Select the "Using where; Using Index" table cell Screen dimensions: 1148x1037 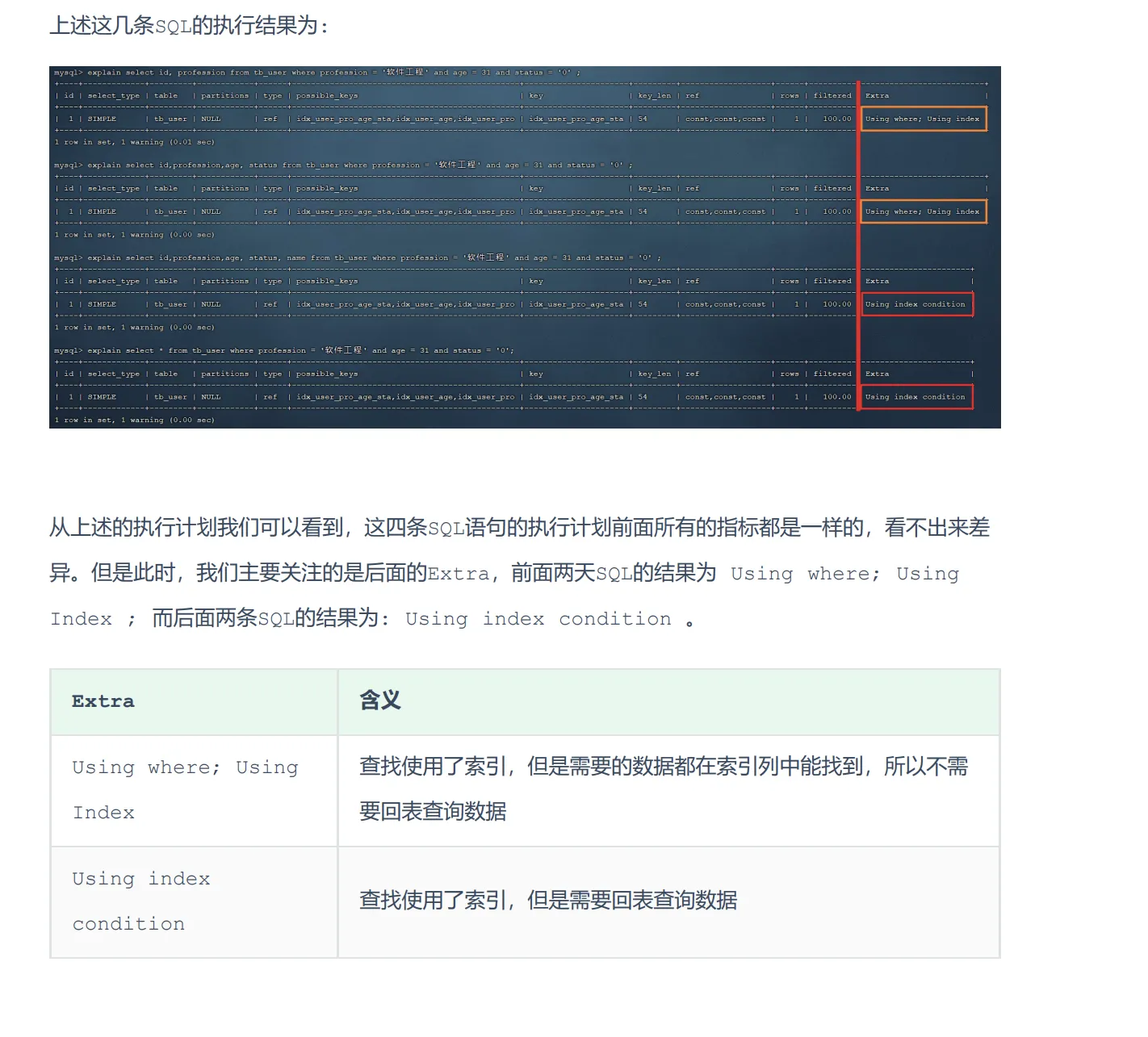[x=185, y=789]
